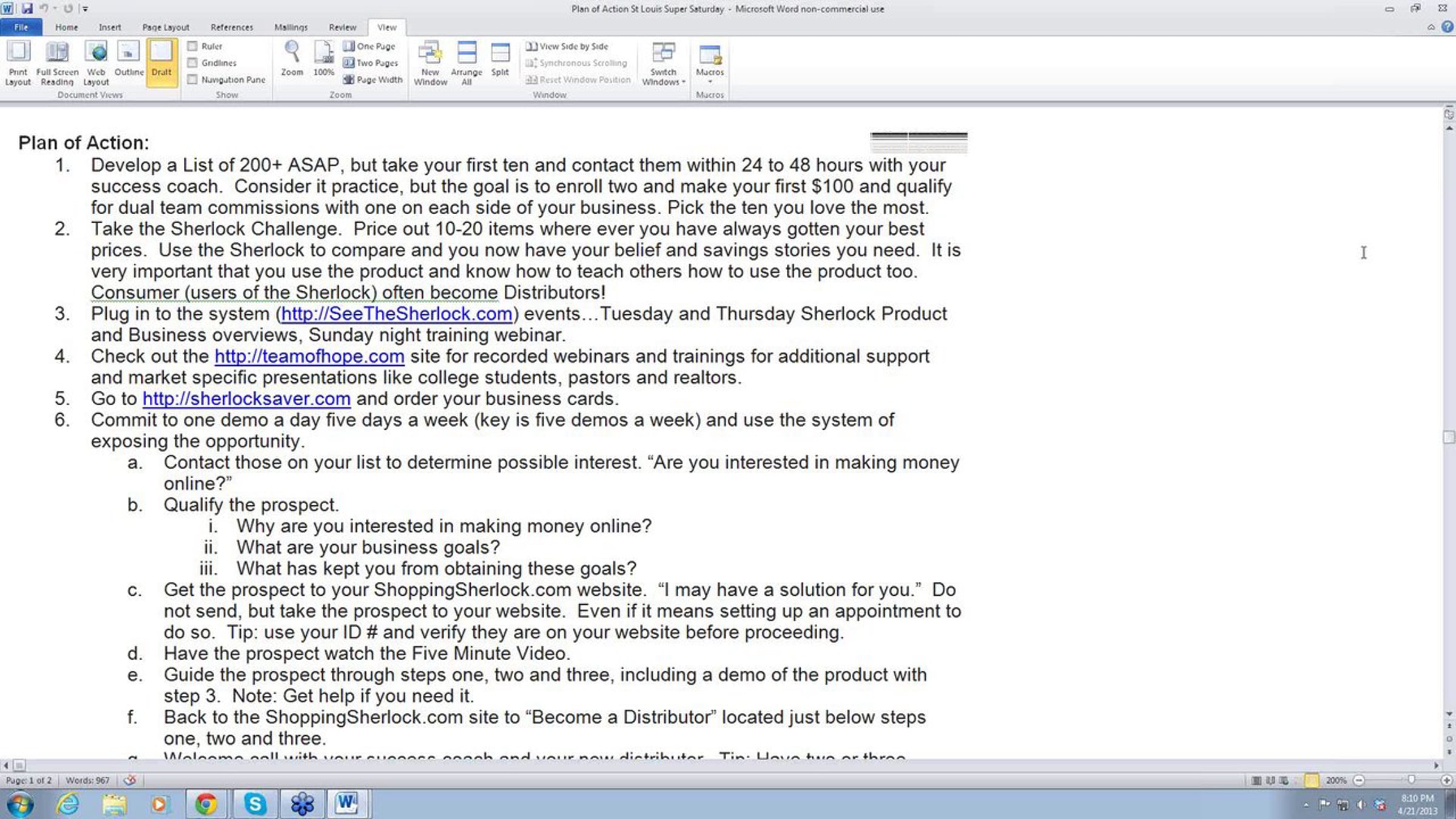Open the sherlocksaver.com link

[x=246, y=399]
